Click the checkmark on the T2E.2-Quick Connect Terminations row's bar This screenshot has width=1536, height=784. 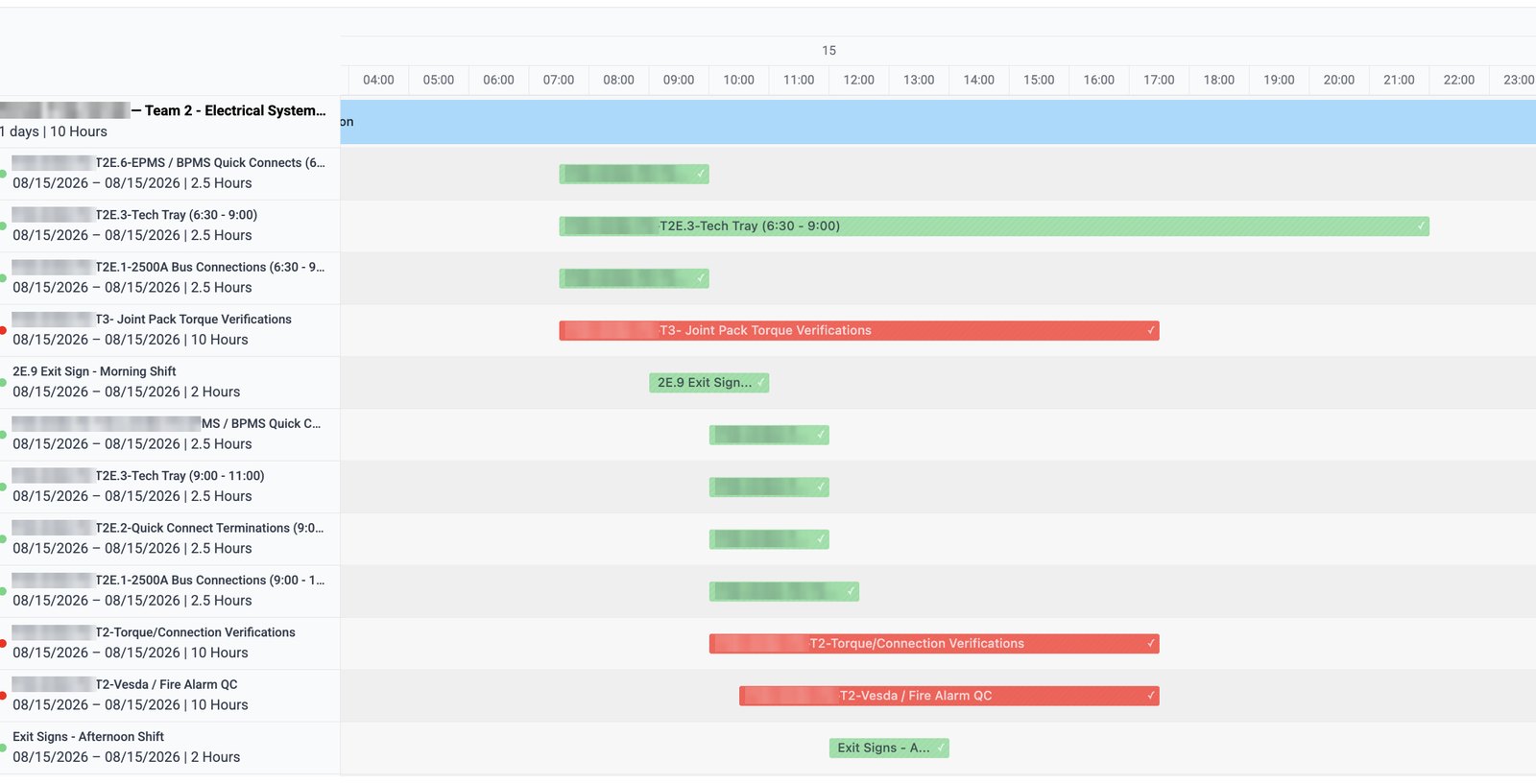click(x=821, y=539)
